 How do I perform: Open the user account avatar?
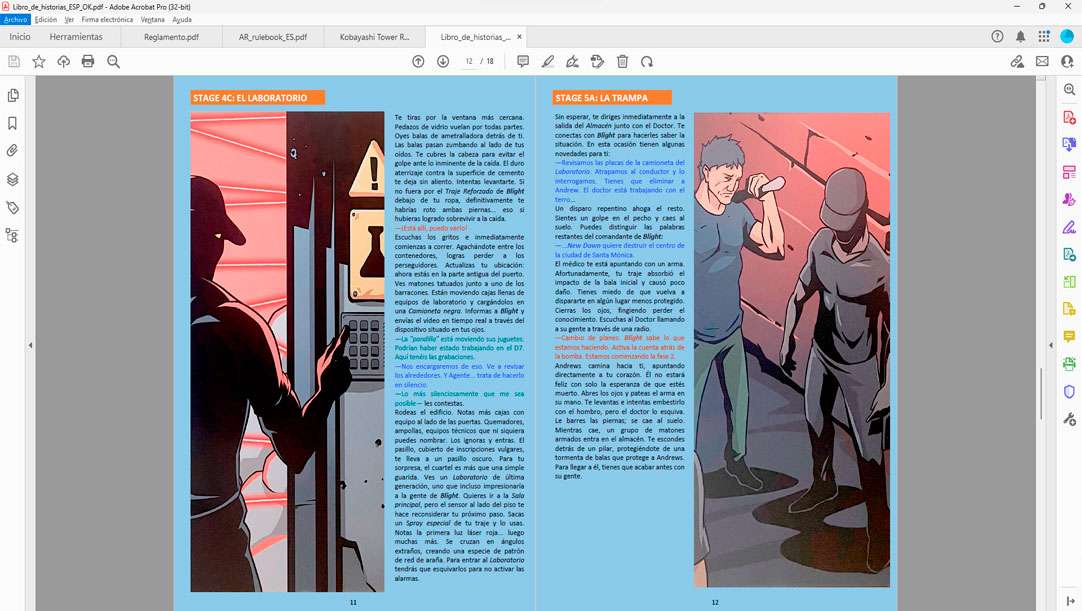coord(1067,37)
